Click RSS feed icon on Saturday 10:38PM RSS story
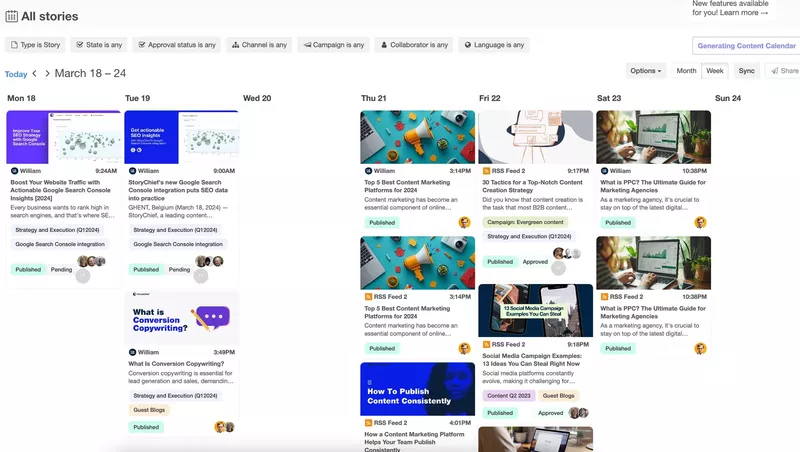 pyautogui.click(x=604, y=296)
